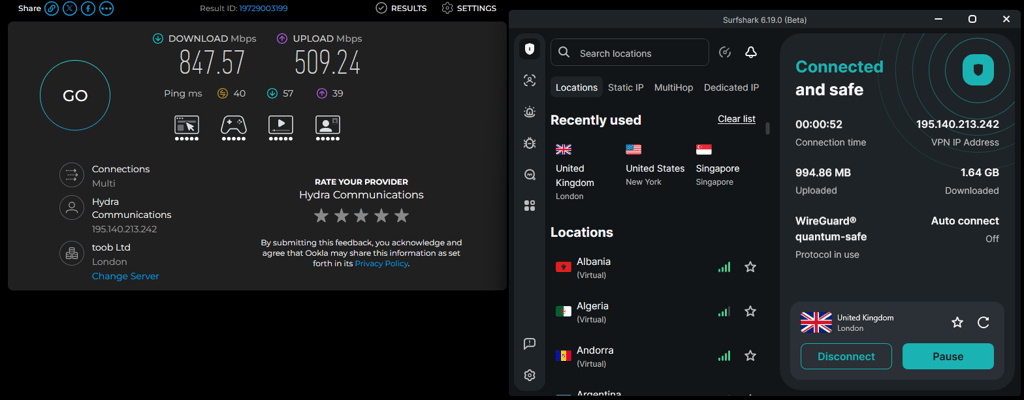Select recently used United States New York

655,165
